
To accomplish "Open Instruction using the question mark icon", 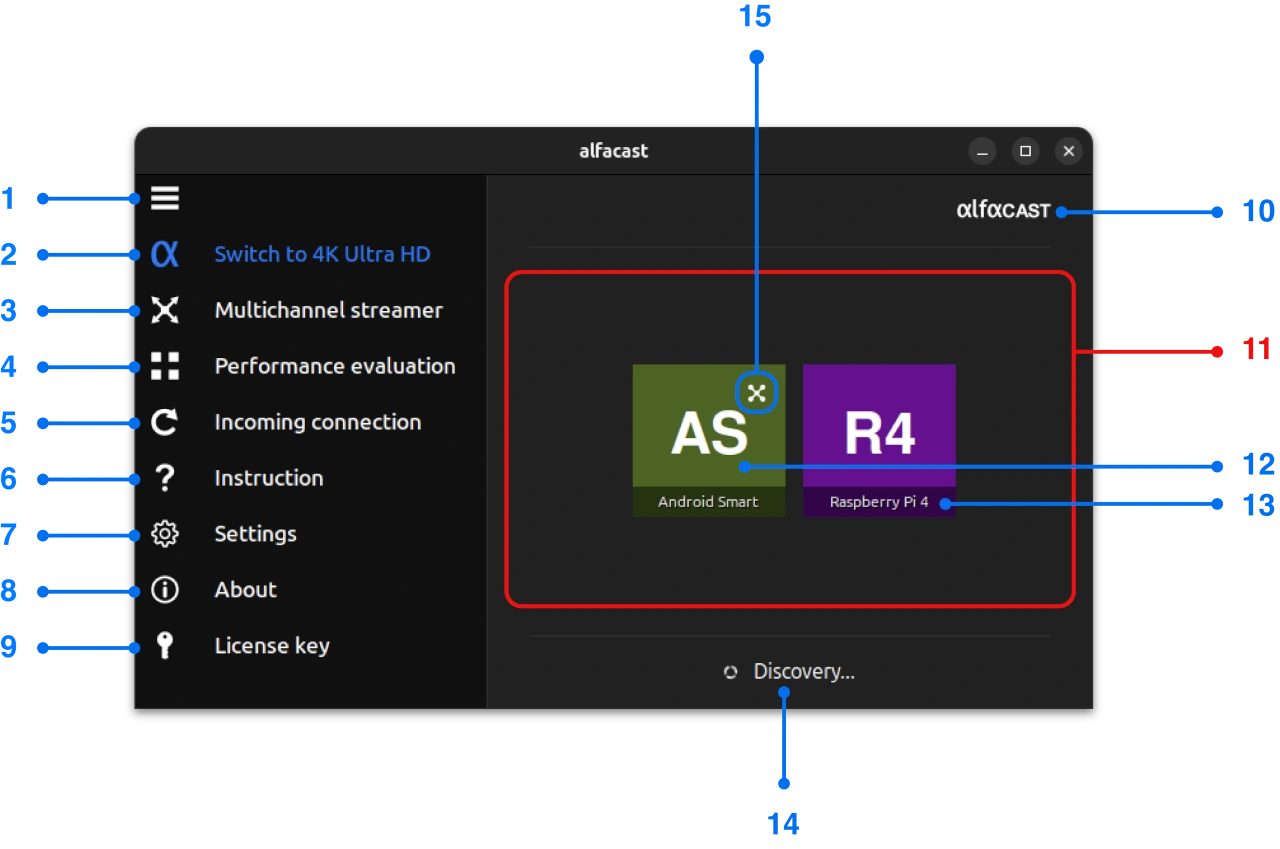I will pos(164,478).
